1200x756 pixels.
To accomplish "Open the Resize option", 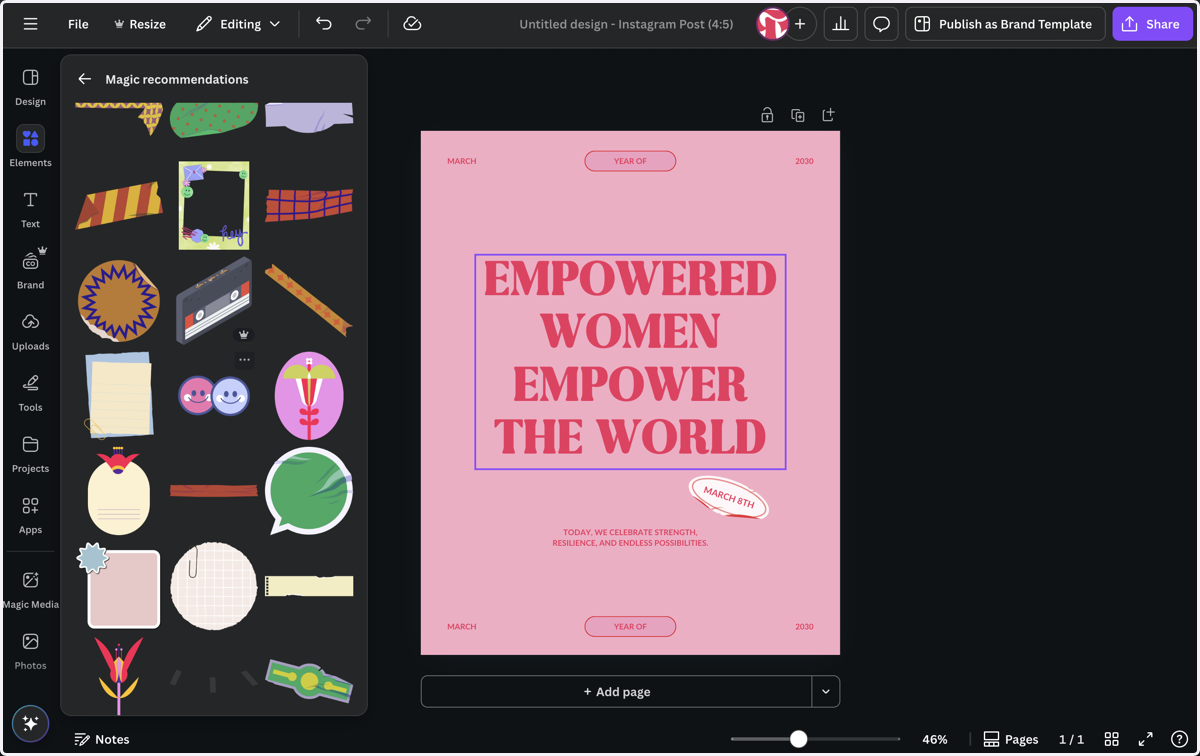I will pos(140,24).
